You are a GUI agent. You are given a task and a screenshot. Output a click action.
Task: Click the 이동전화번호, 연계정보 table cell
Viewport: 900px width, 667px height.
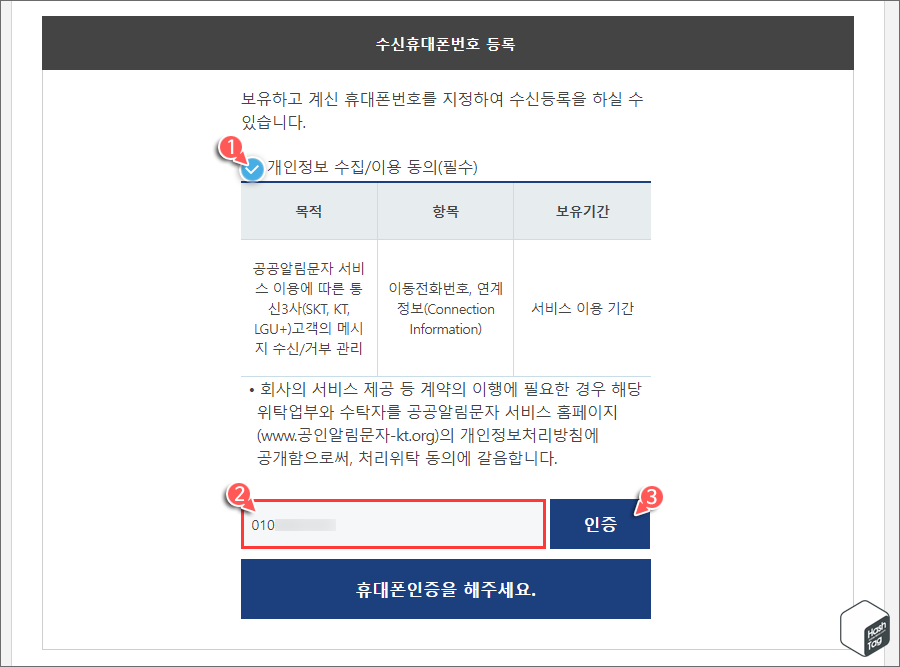click(445, 310)
